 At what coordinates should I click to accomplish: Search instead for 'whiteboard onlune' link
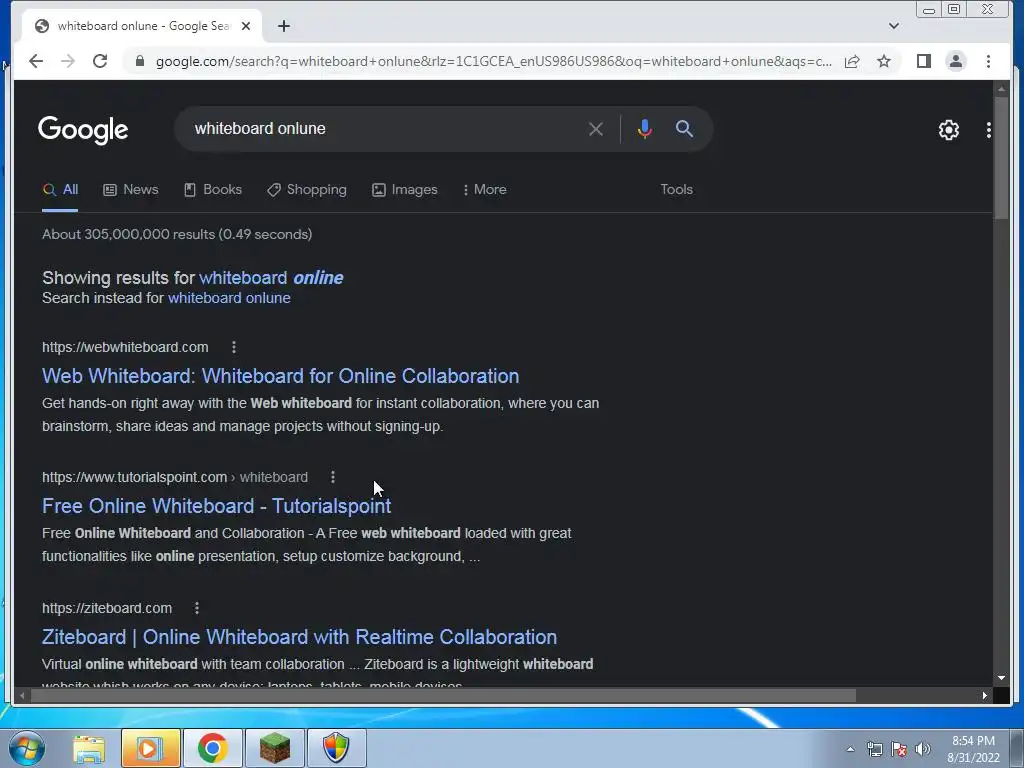tap(229, 298)
